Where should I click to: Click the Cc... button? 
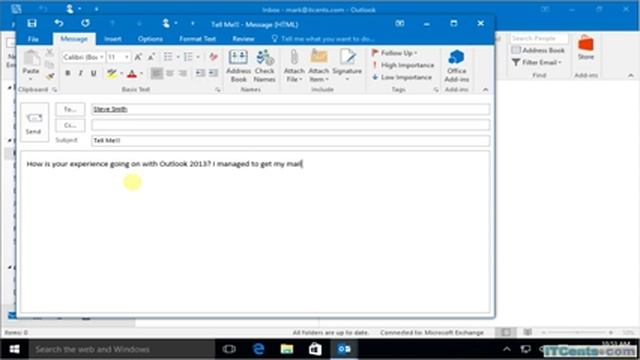point(70,125)
